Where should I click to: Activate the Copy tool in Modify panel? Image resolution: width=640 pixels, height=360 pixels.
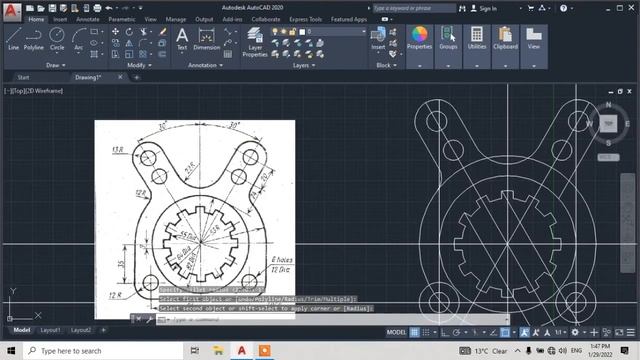[x=116, y=43]
